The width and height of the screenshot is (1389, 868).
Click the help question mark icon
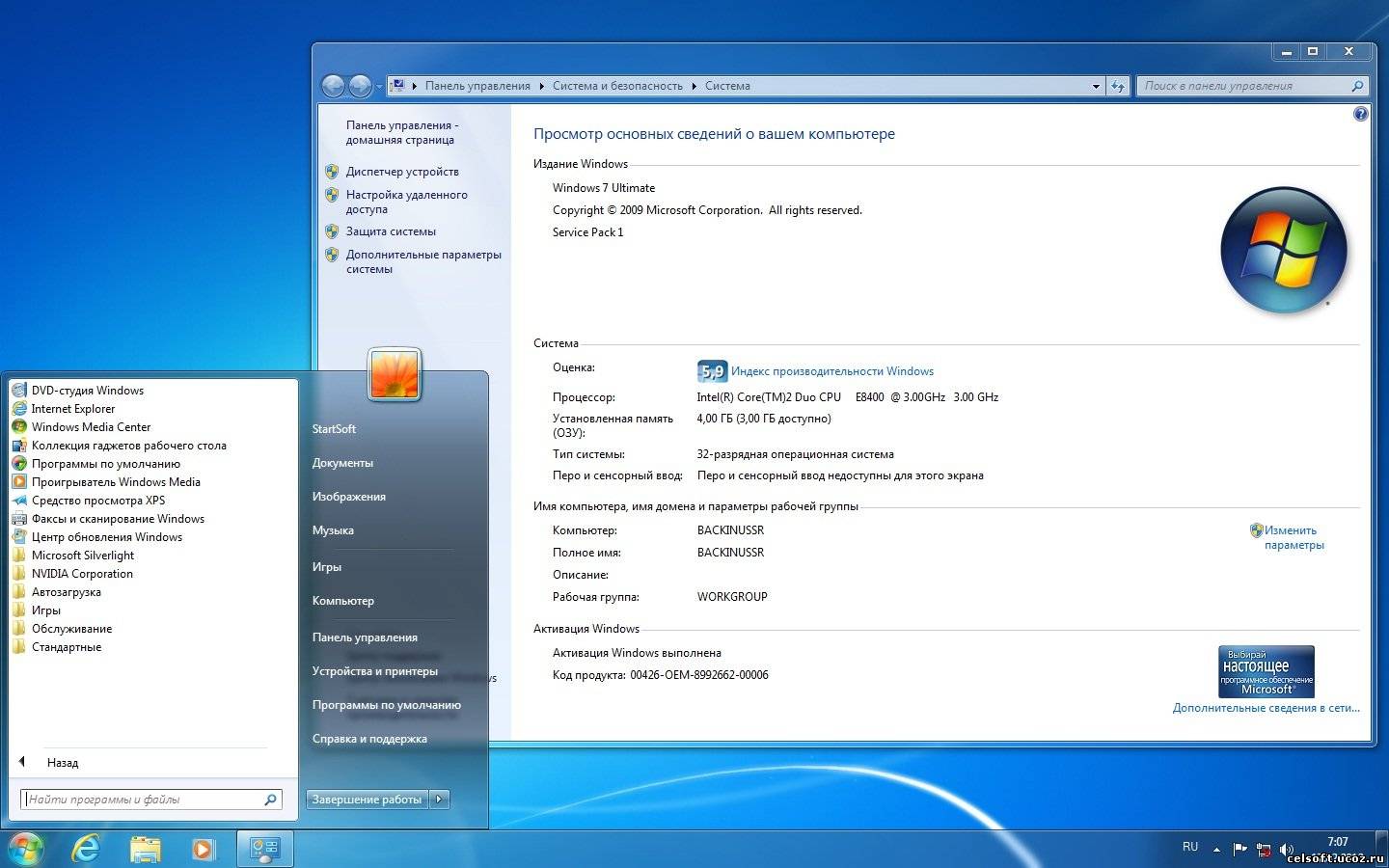[1360, 114]
